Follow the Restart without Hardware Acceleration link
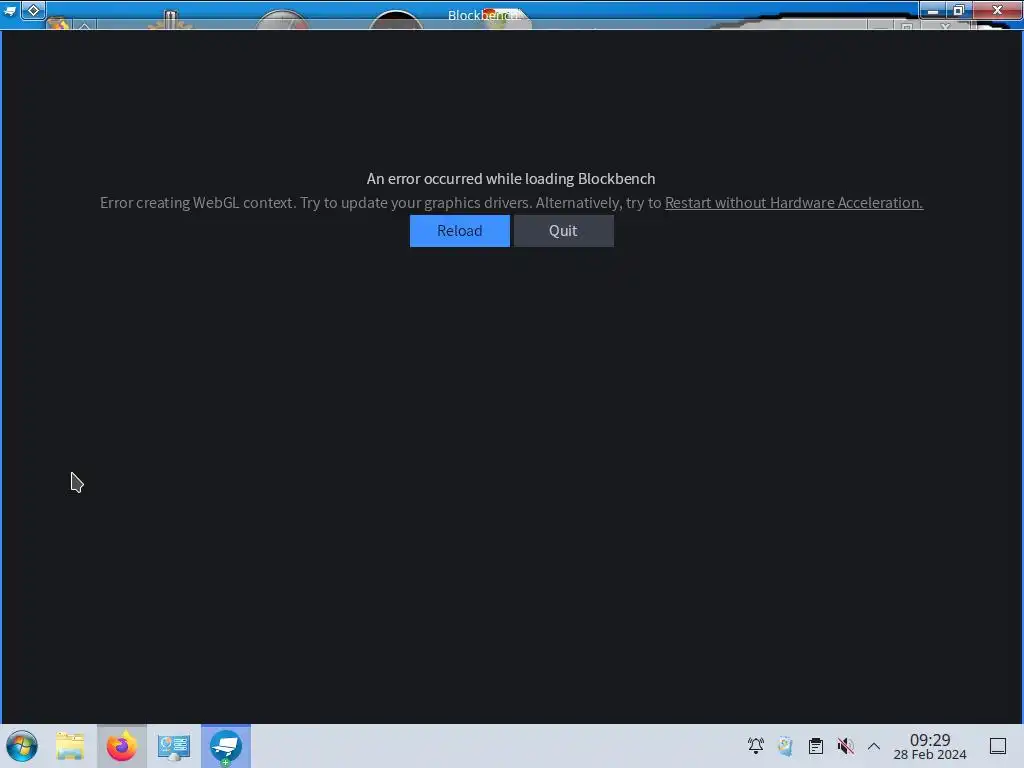 click(x=793, y=202)
